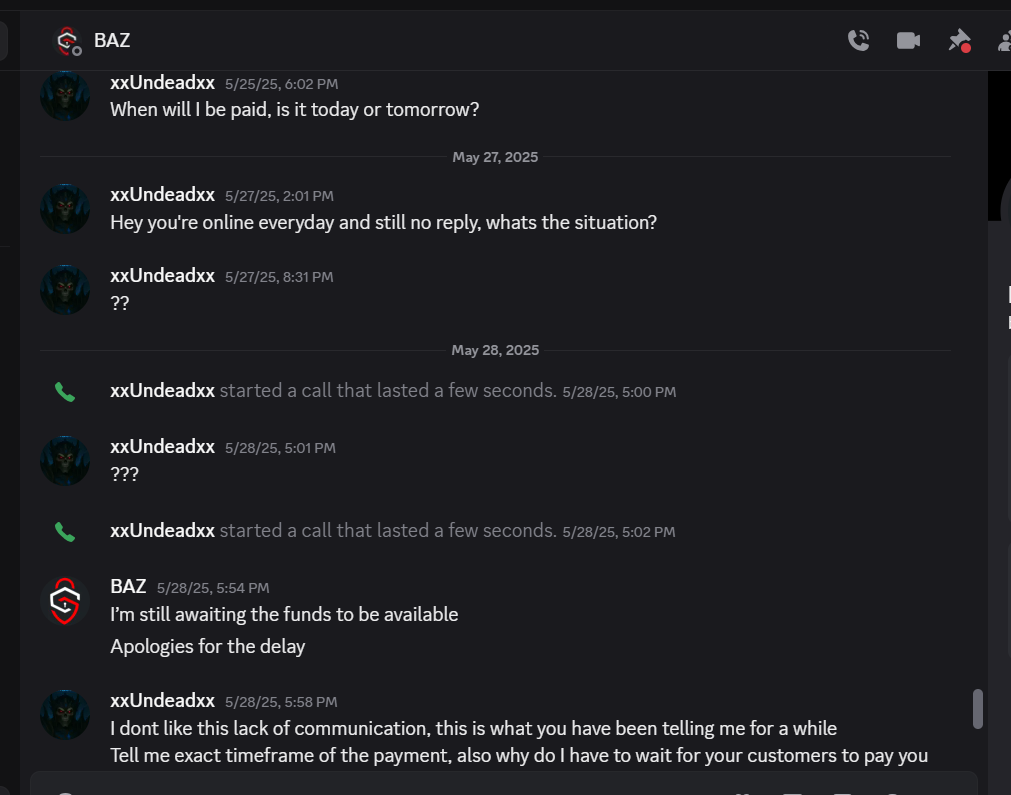This screenshot has height=795, width=1011.
Task: Click the message 'Apologies for the delay'
Action: tap(208, 646)
